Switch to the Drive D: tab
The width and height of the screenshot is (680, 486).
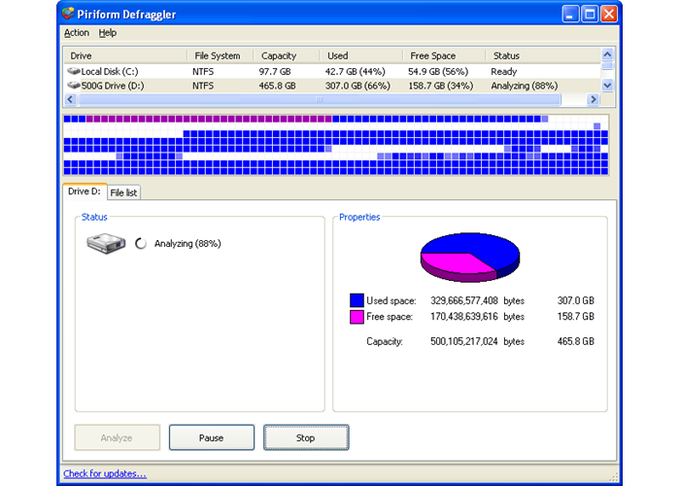coord(85,192)
